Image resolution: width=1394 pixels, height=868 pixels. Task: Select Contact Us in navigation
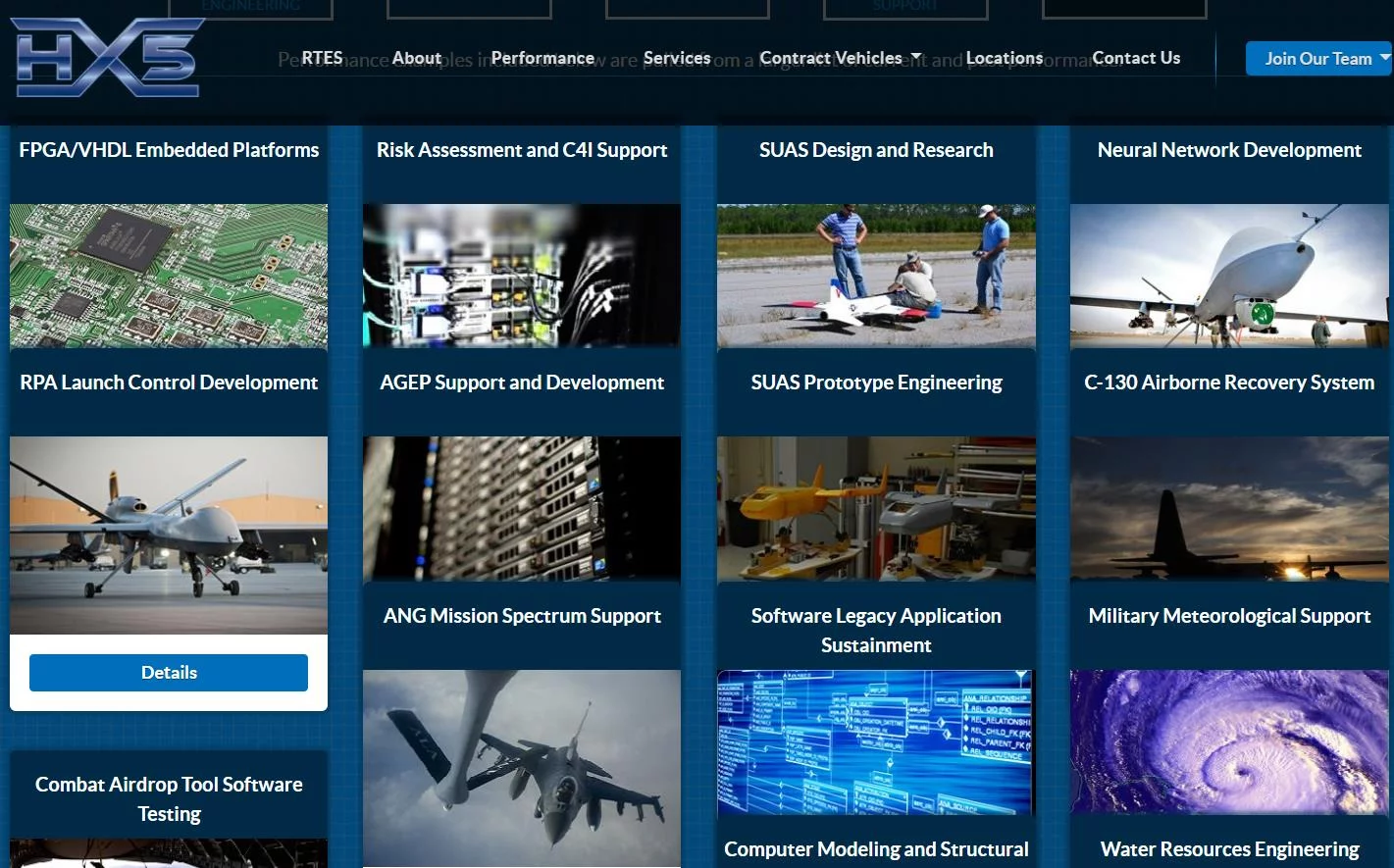click(x=1136, y=58)
